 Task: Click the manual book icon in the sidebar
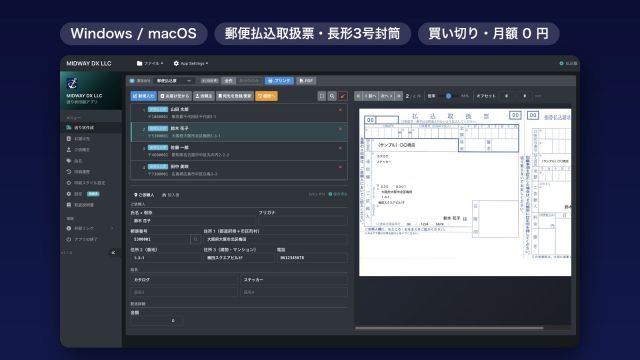pyautogui.click(x=69, y=205)
